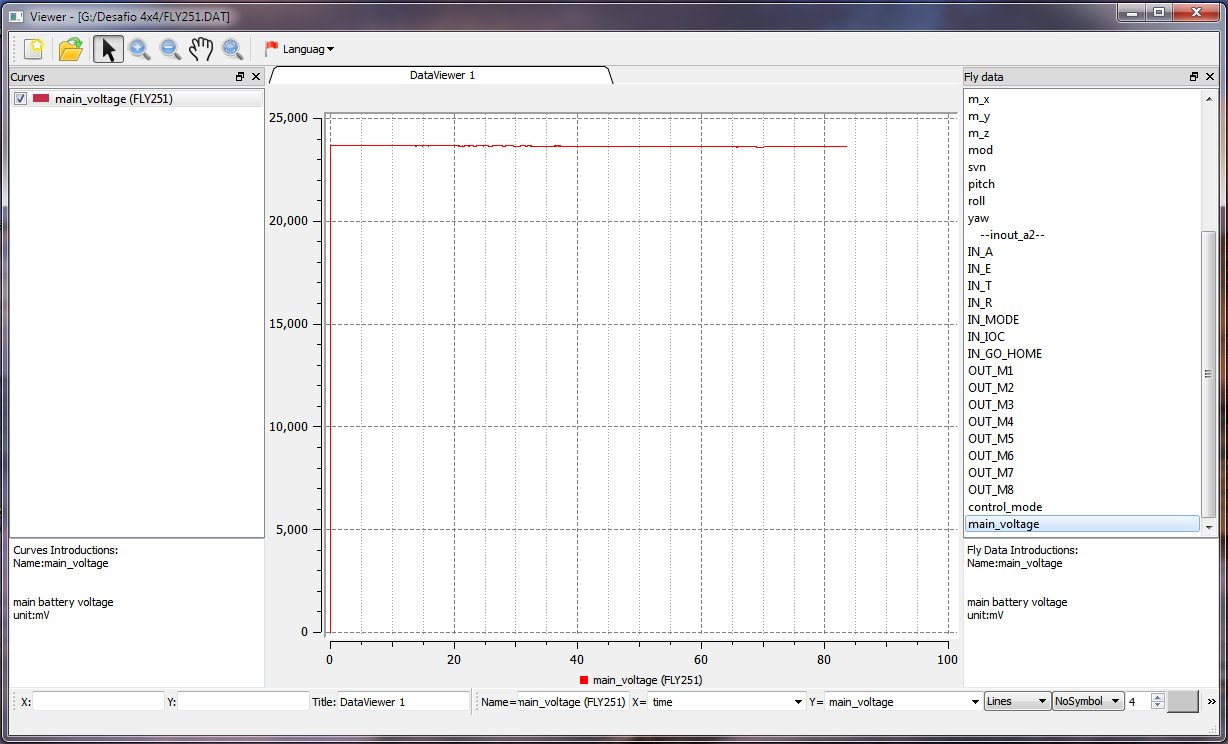
Task: Select OUT_M1 in the Fly data list
Action: coord(990,371)
